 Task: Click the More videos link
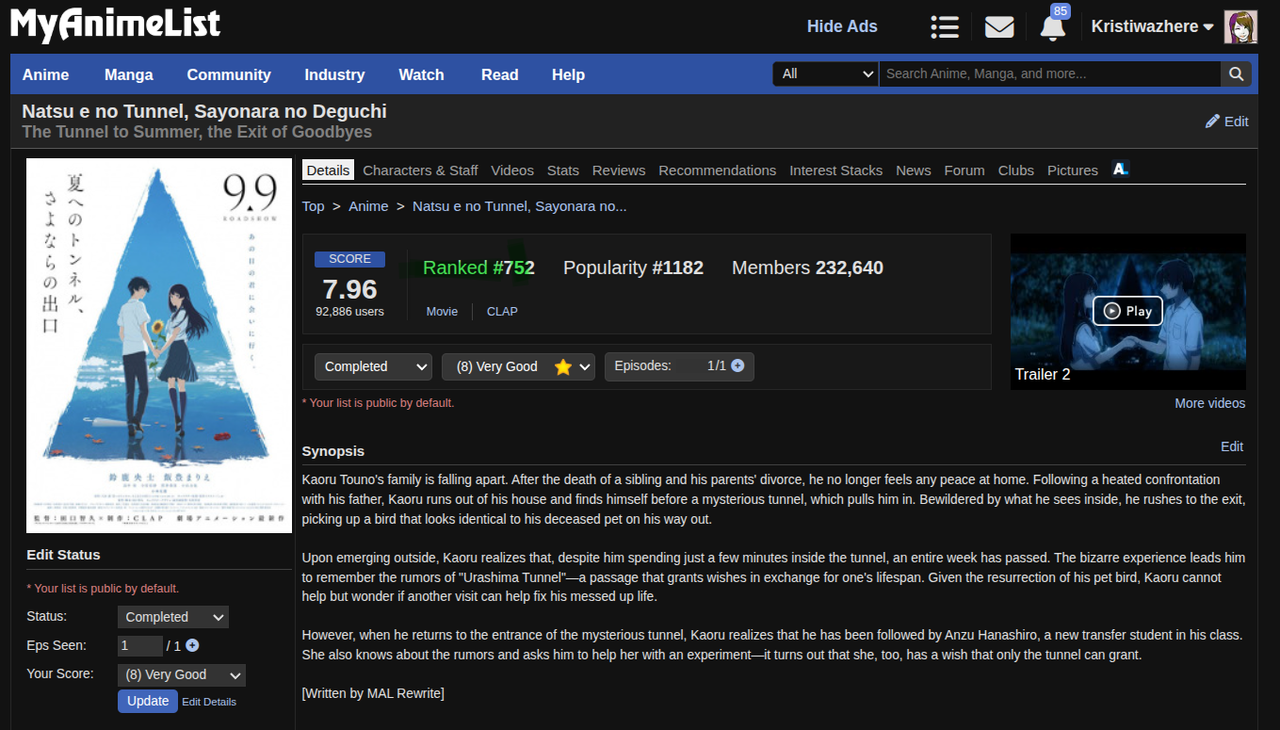pos(1210,403)
